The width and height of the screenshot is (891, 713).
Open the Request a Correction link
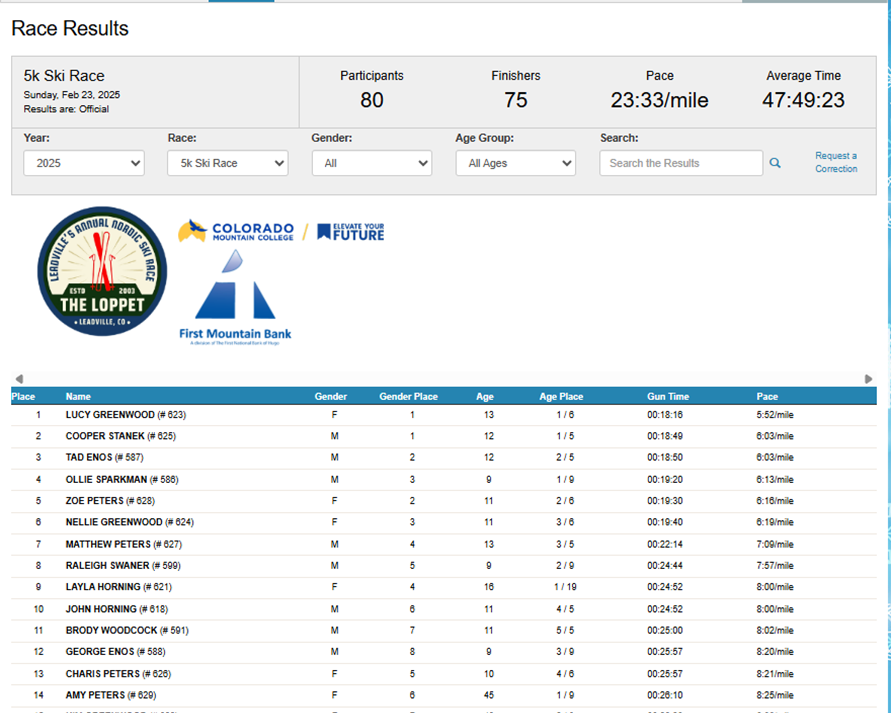coord(836,162)
